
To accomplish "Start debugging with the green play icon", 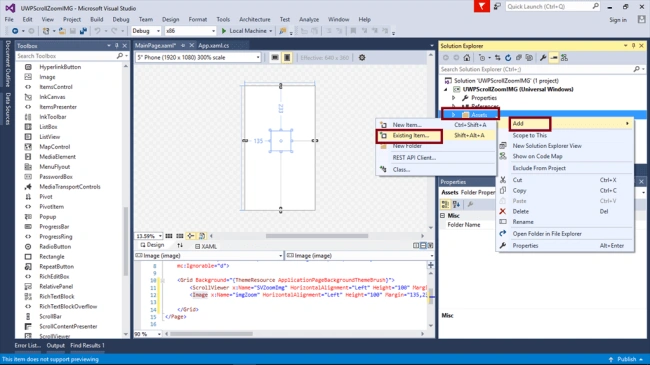I will [224, 31].
